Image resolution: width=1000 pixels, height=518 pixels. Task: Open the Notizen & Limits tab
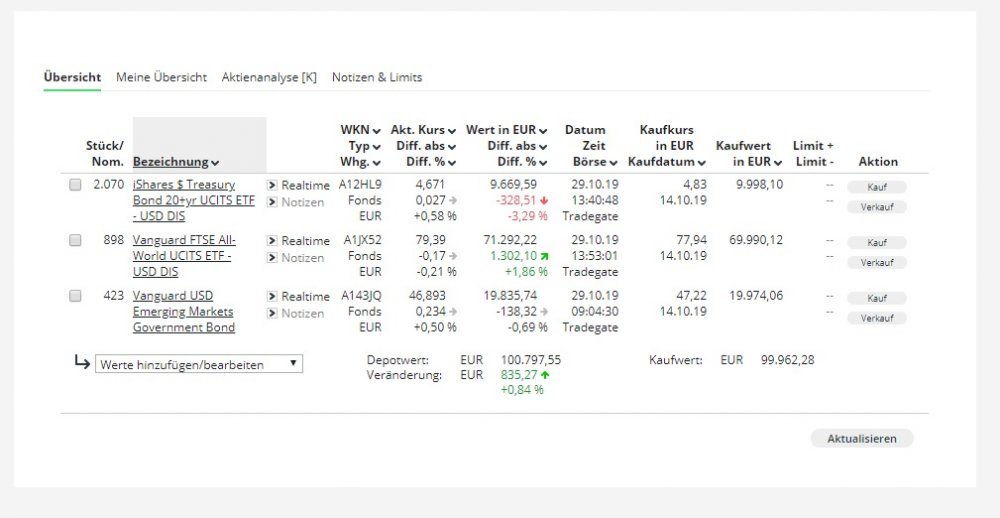coord(377,77)
